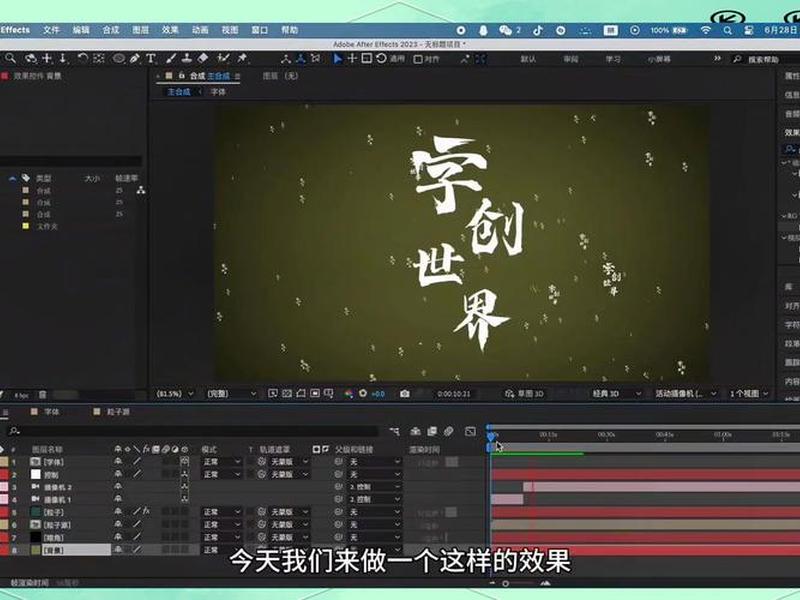The image size is (800, 600).
Task: Select the Roto Brush tool
Action: (x=223, y=59)
